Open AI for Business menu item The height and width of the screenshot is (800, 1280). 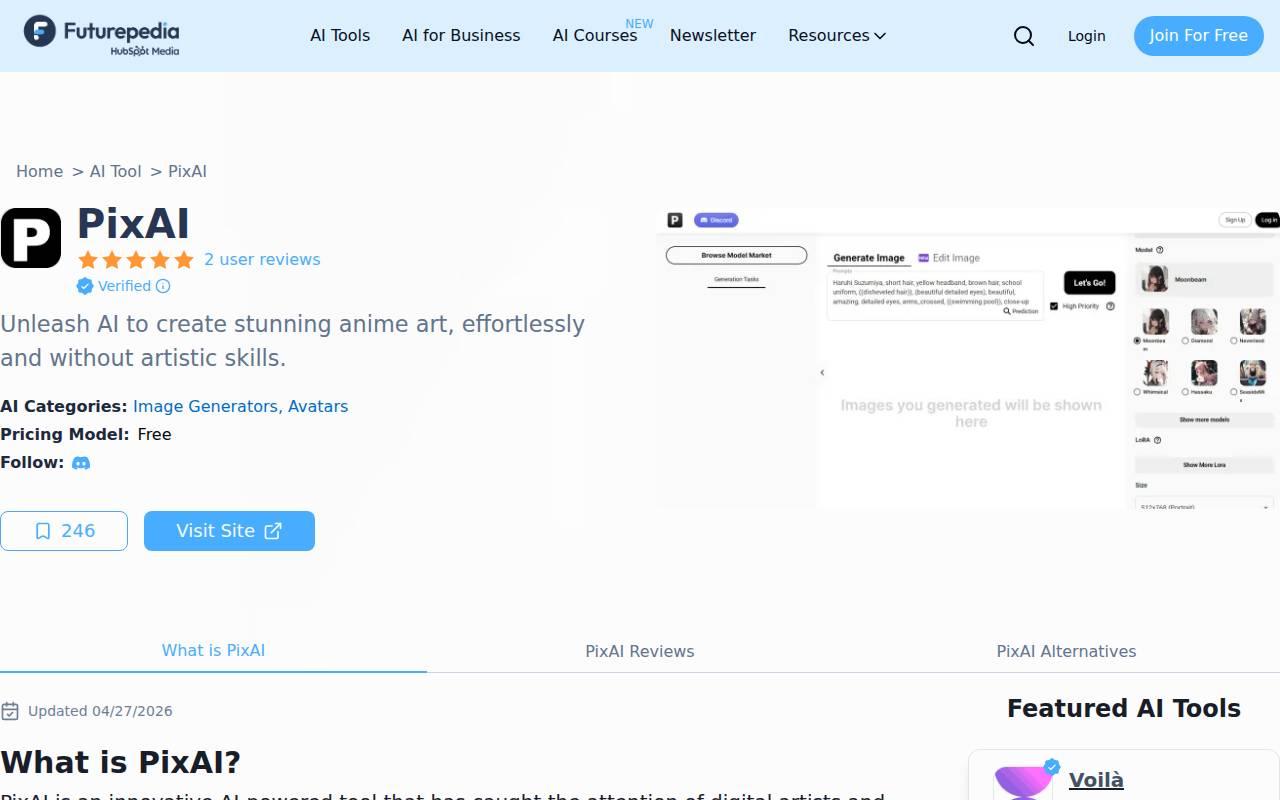click(461, 35)
